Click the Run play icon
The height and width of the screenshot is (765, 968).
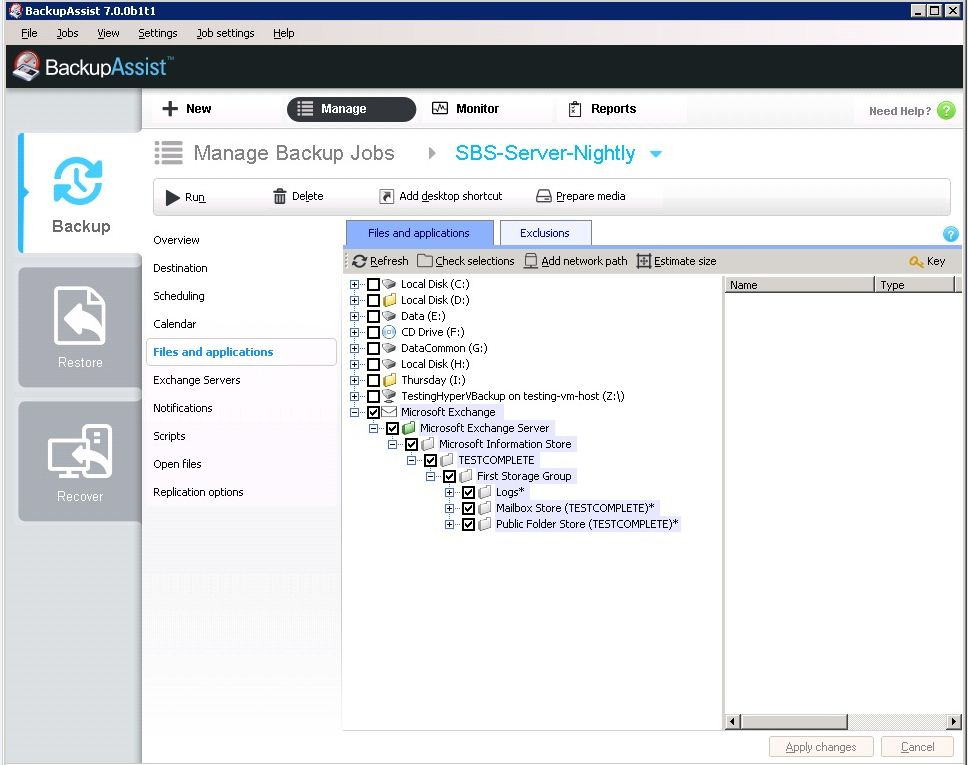(x=172, y=197)
